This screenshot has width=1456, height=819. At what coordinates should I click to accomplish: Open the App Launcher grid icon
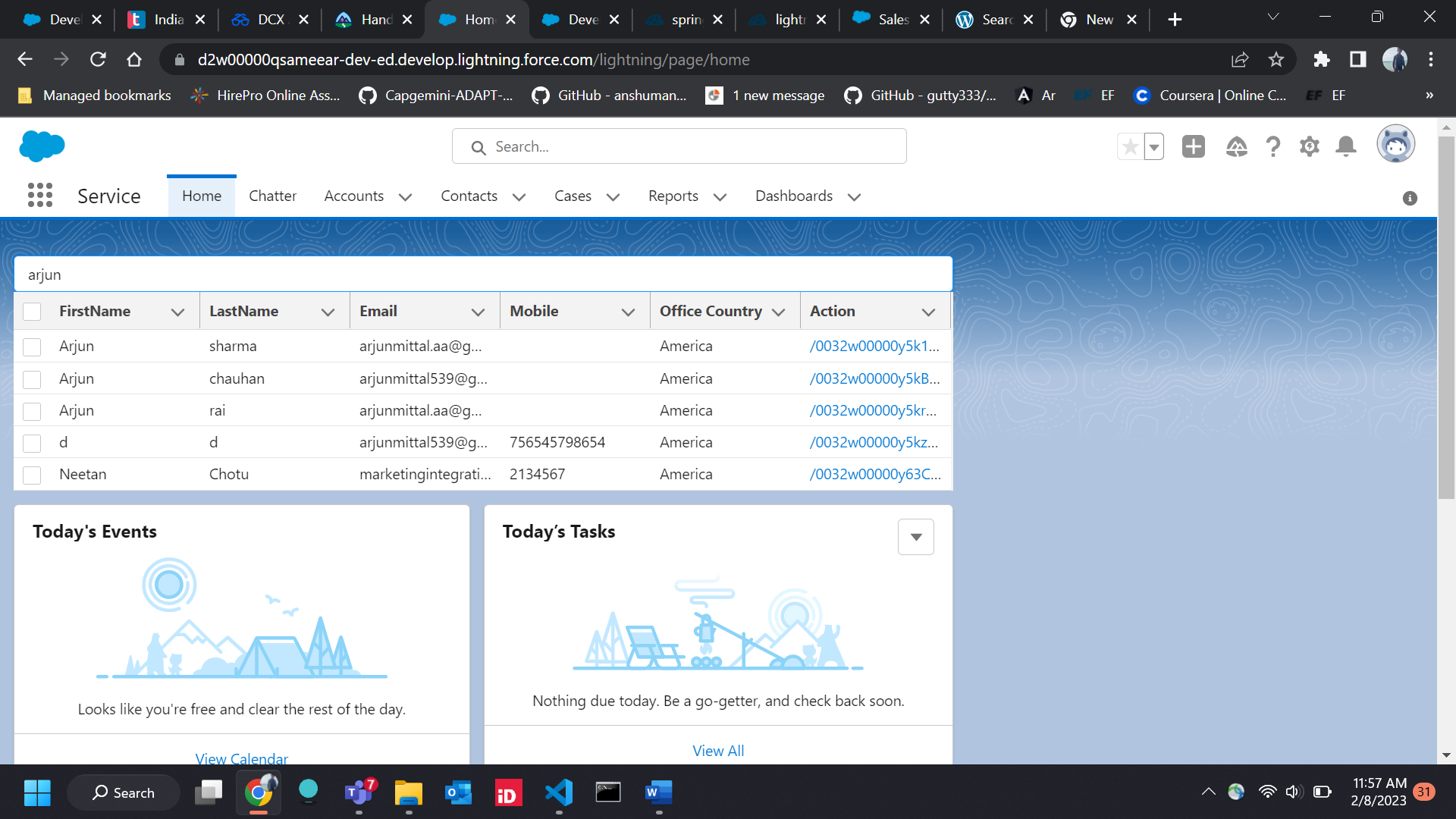pyautogui.click(x=40, y=196)
